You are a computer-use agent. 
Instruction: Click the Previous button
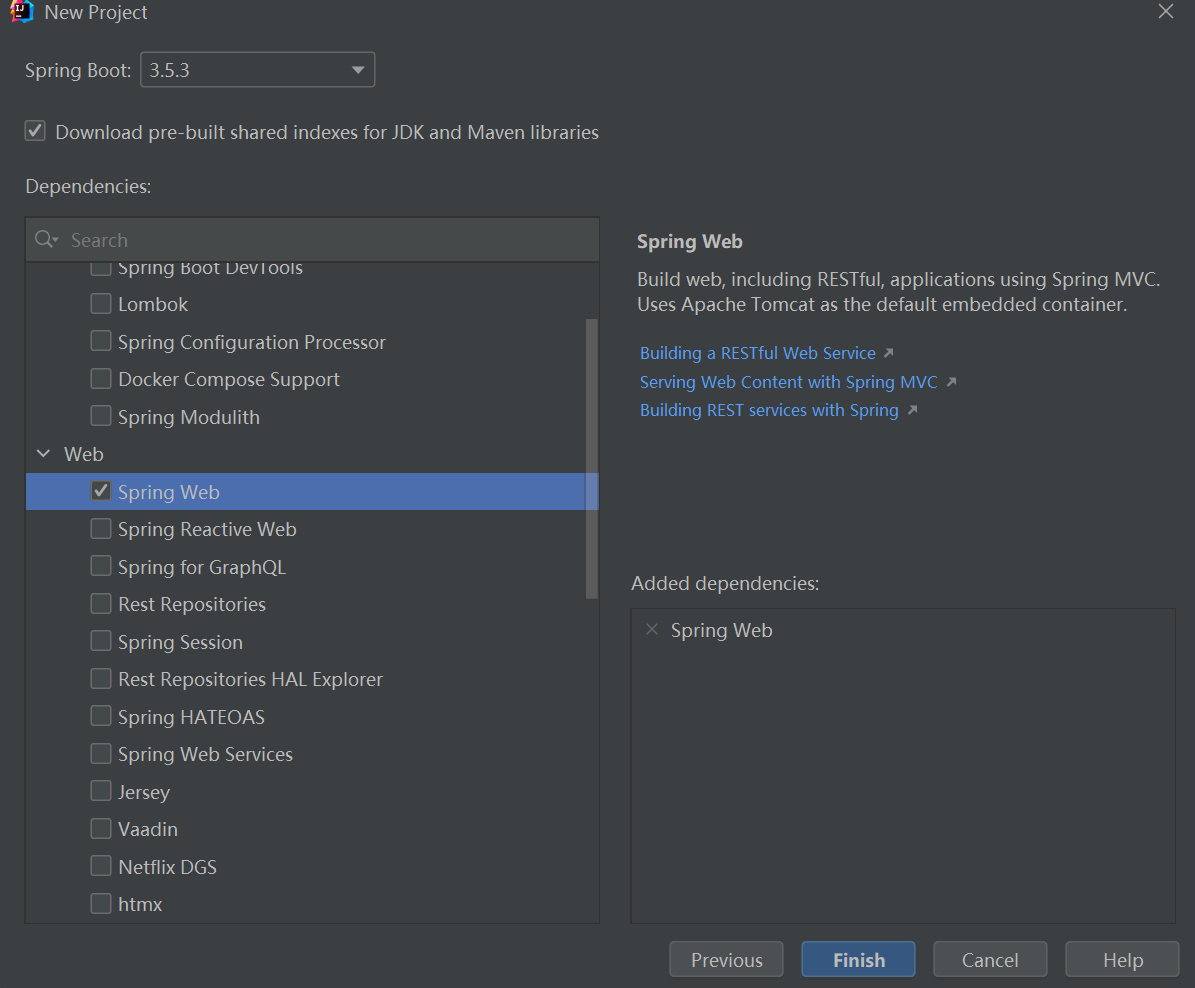click(726, 959)
